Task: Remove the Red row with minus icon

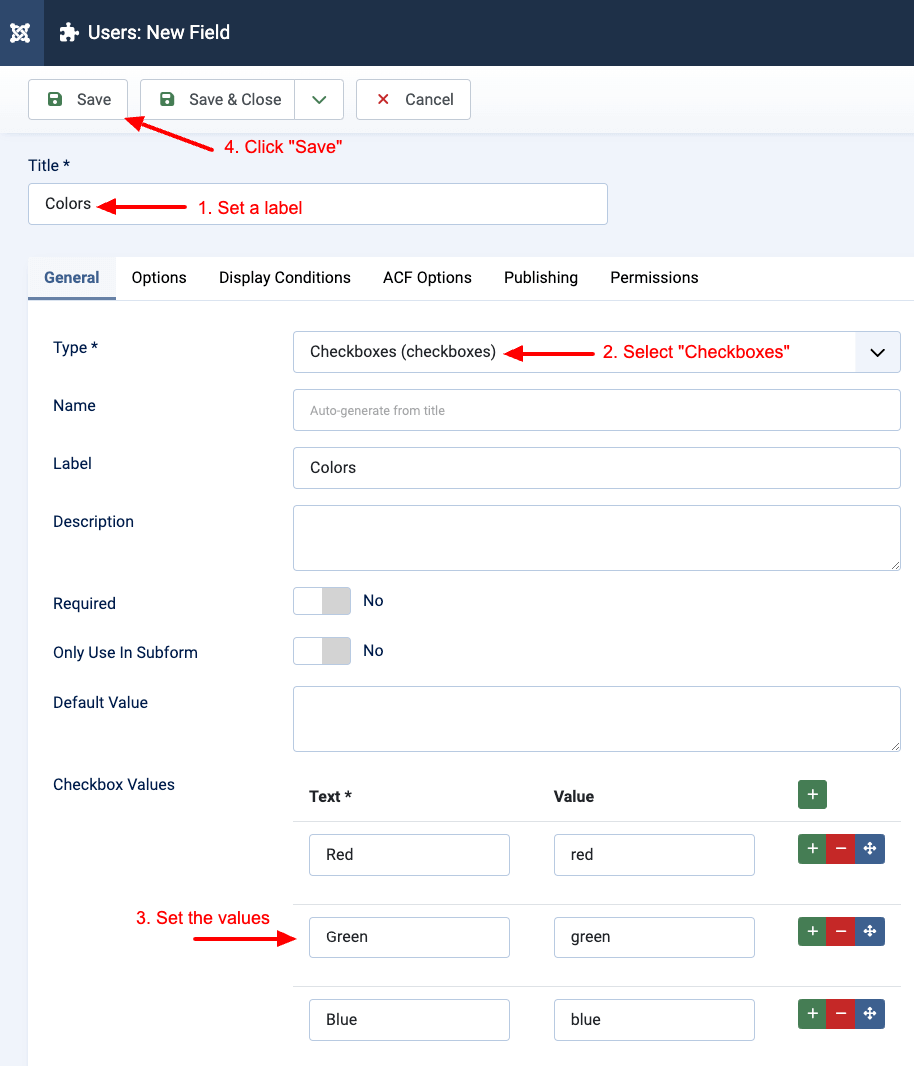Action: (x=841, y=849)
